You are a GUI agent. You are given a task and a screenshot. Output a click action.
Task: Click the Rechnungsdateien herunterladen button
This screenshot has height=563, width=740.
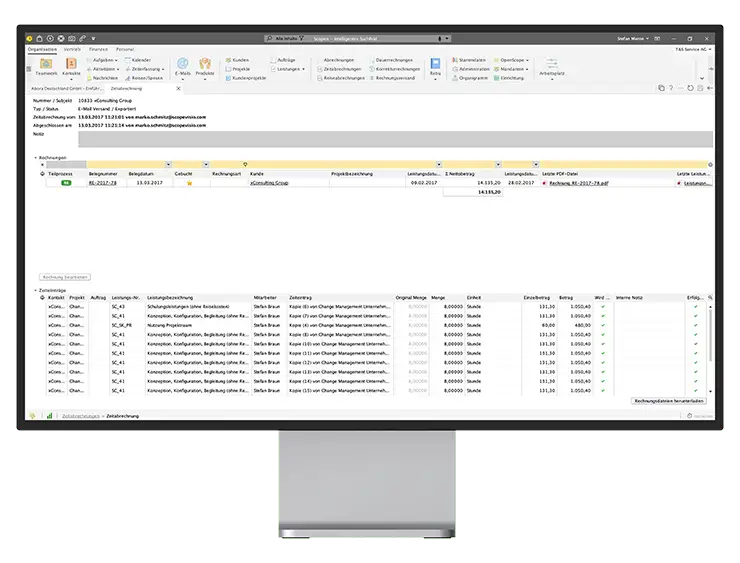click(x=668, y=400)
